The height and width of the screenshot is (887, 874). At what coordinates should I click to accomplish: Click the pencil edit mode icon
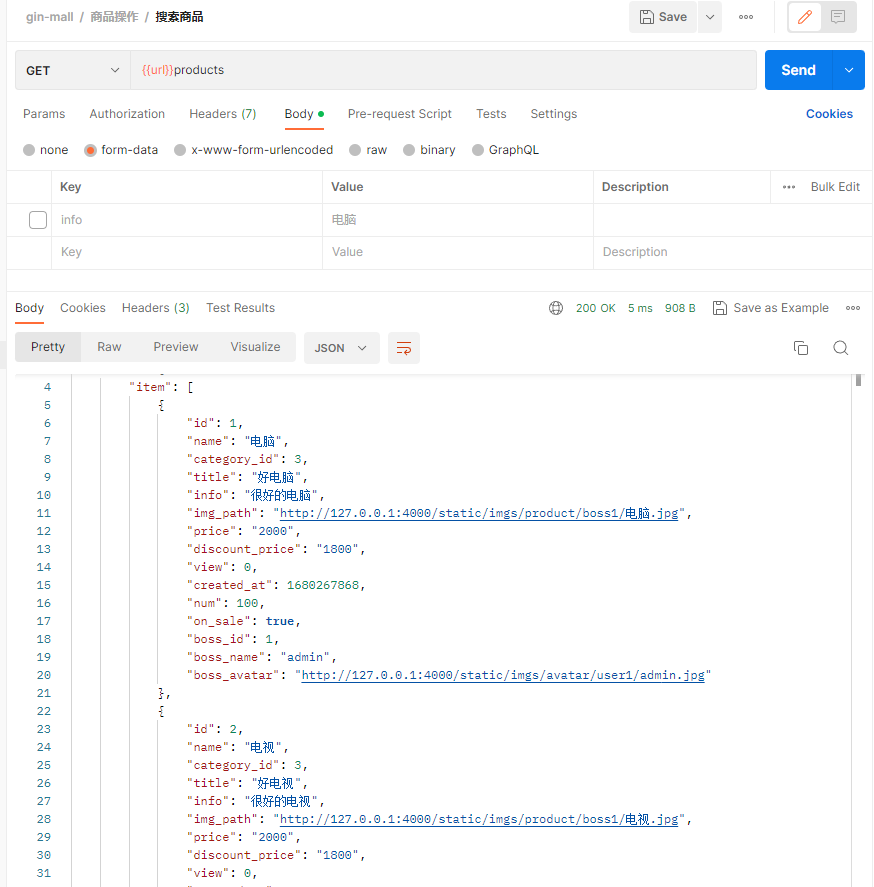(x=805, y=17)
